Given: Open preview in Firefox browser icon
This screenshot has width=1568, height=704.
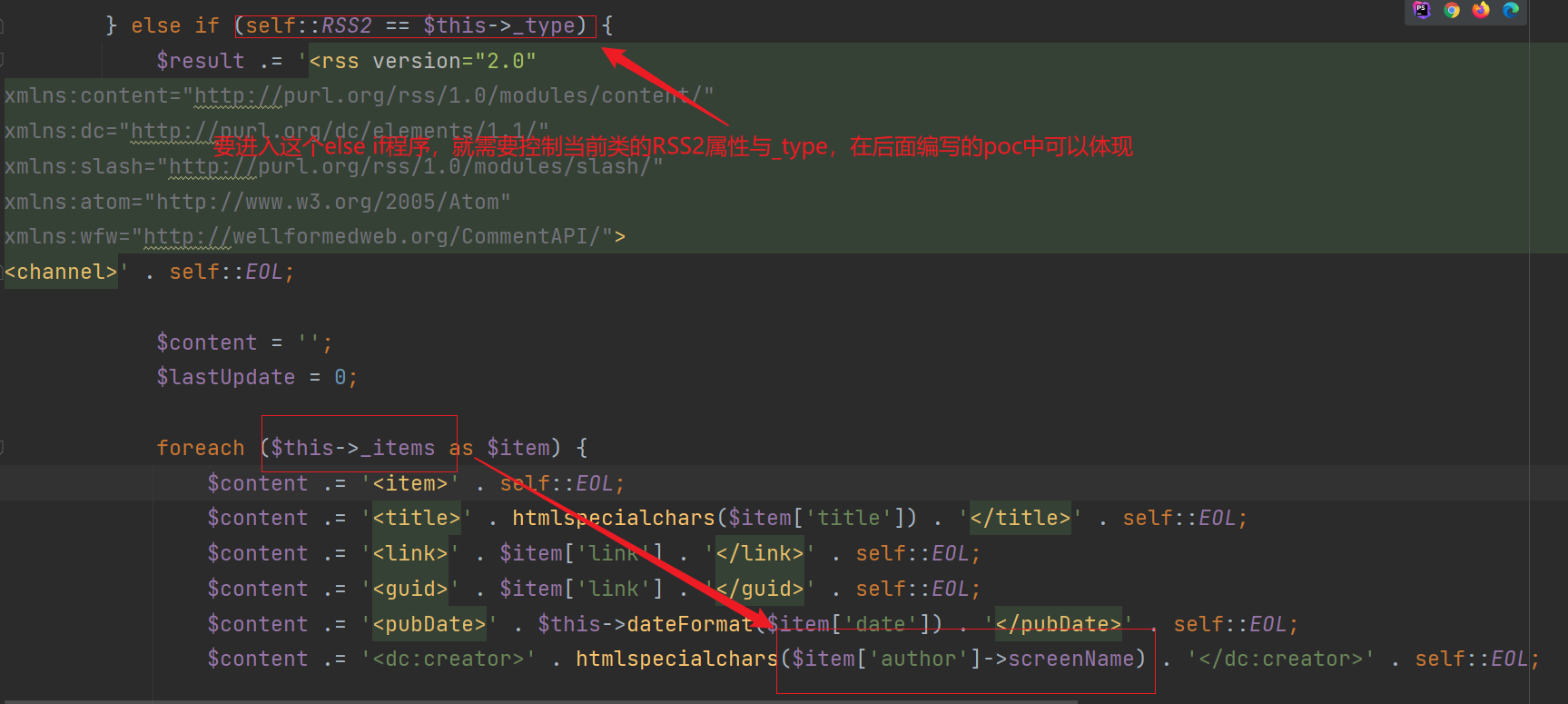Looking at the screenshot, I should click(1481, 10).
